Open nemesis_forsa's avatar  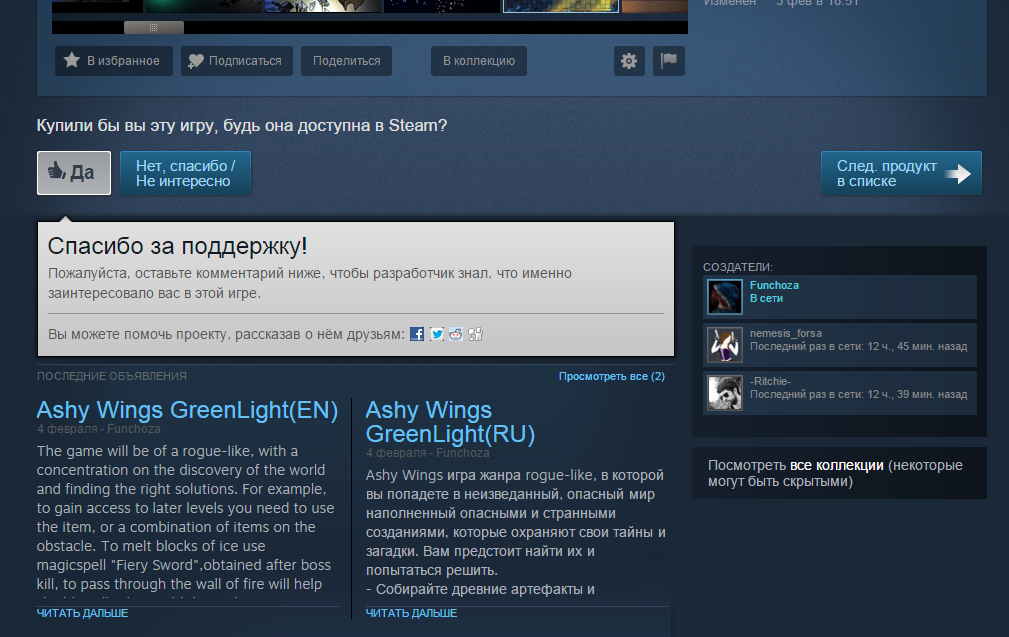(x=725, y=345)
